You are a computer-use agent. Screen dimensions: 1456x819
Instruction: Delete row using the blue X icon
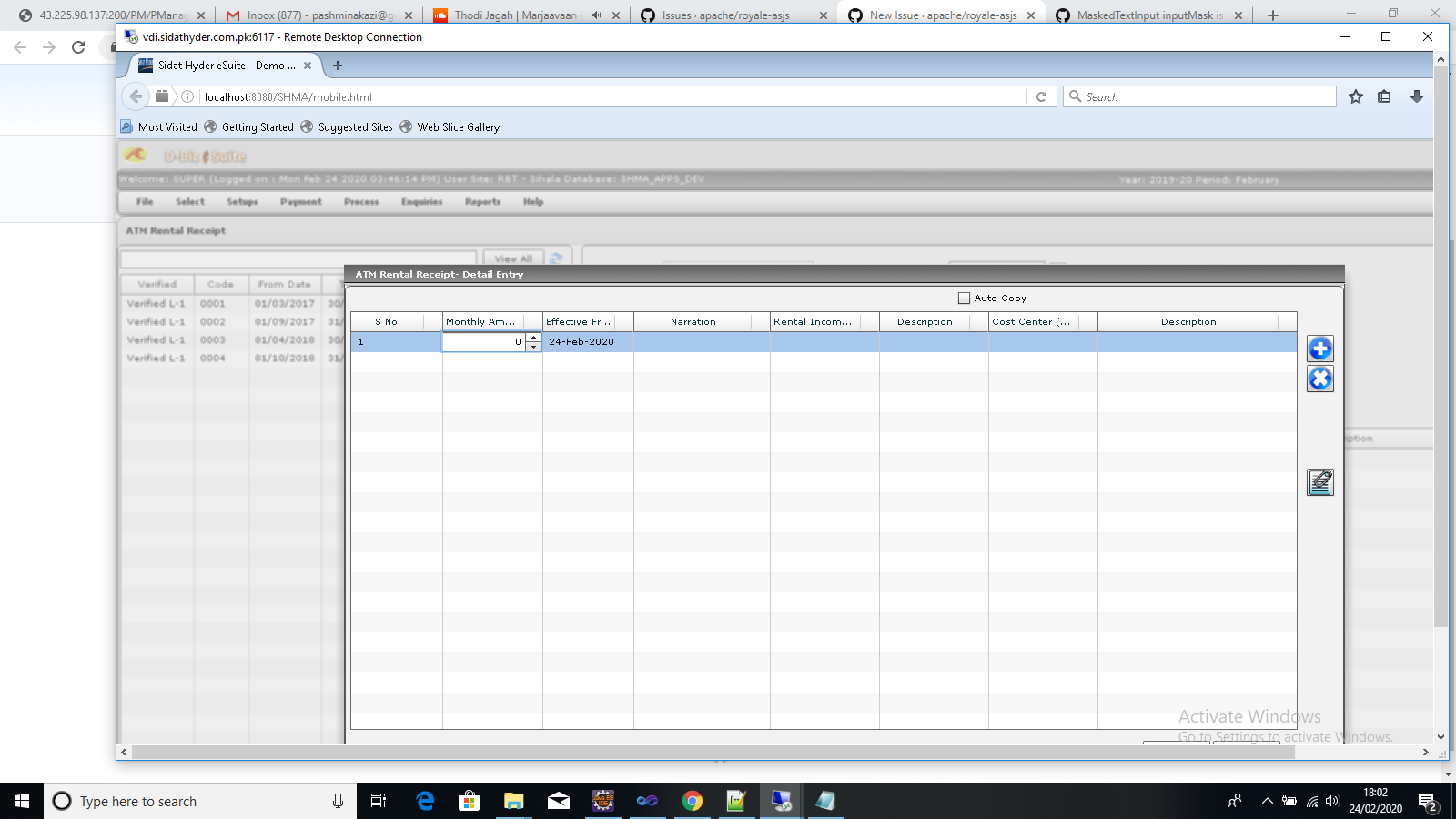click(x=1320, y=379)
